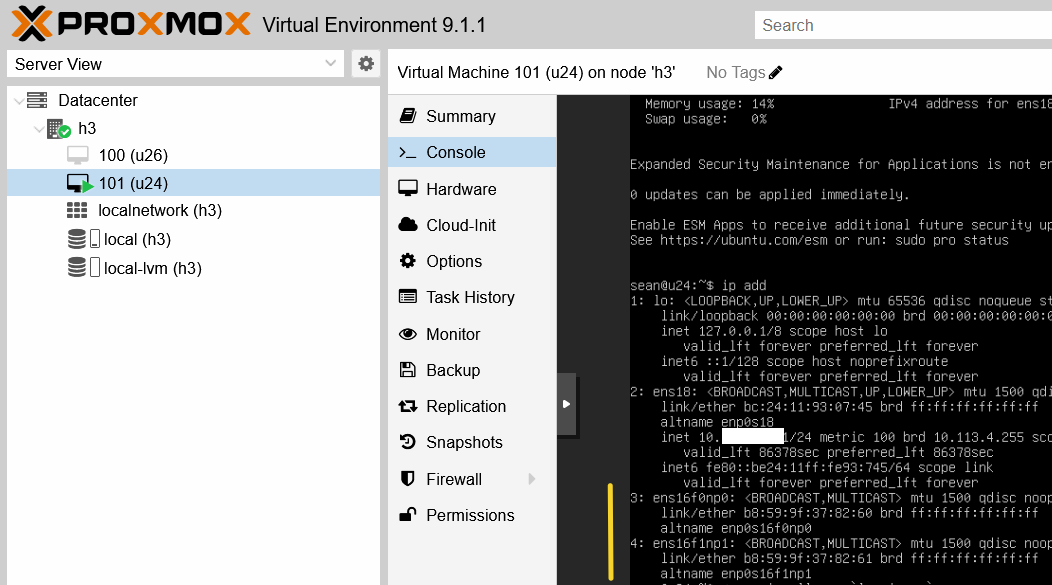This screenshot has width=1052, height=585.
Task: Click inside the console terminal area
Action: 841,339
